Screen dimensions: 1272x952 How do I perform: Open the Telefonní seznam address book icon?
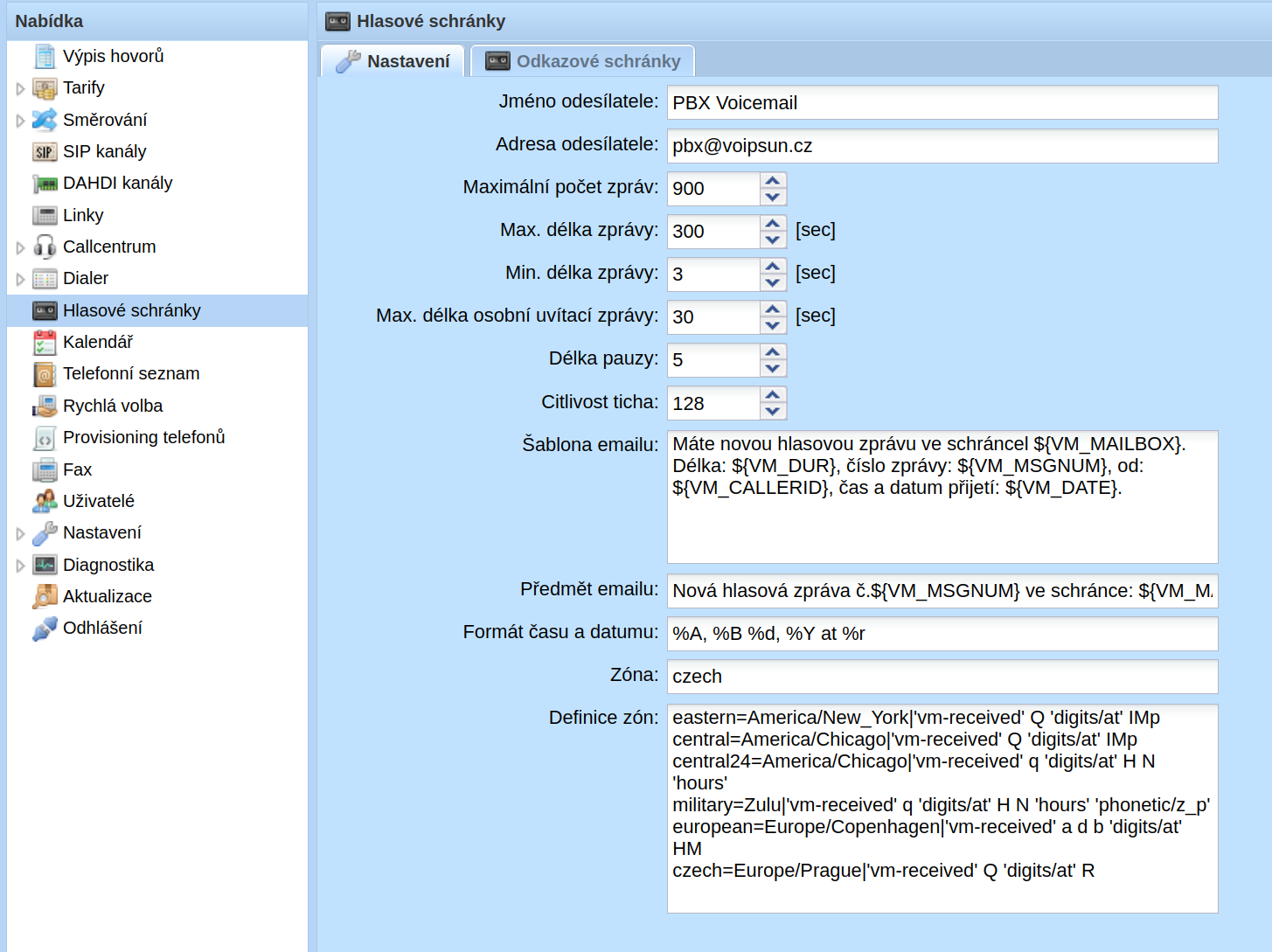pos(45,374)
